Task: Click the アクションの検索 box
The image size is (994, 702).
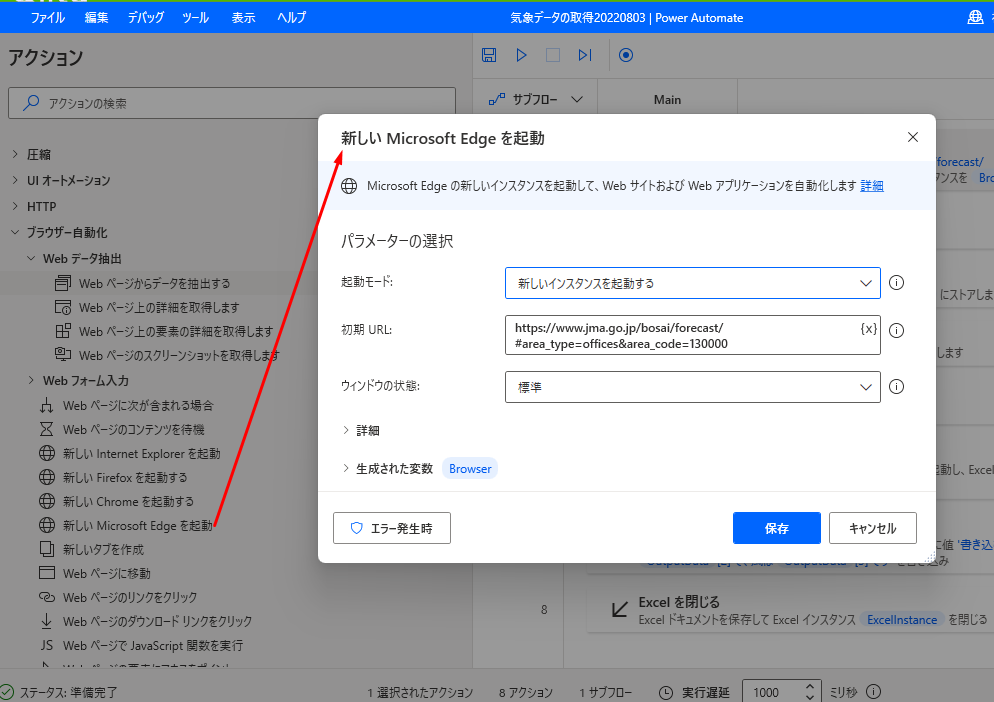Action: point(232,103)
